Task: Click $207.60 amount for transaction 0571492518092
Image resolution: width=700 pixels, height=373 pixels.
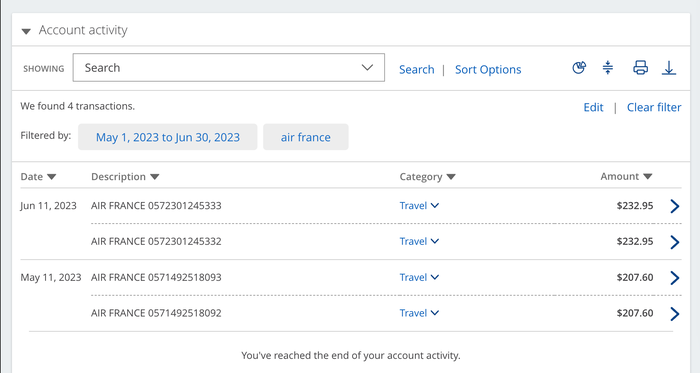Action: tap(635, 313)
